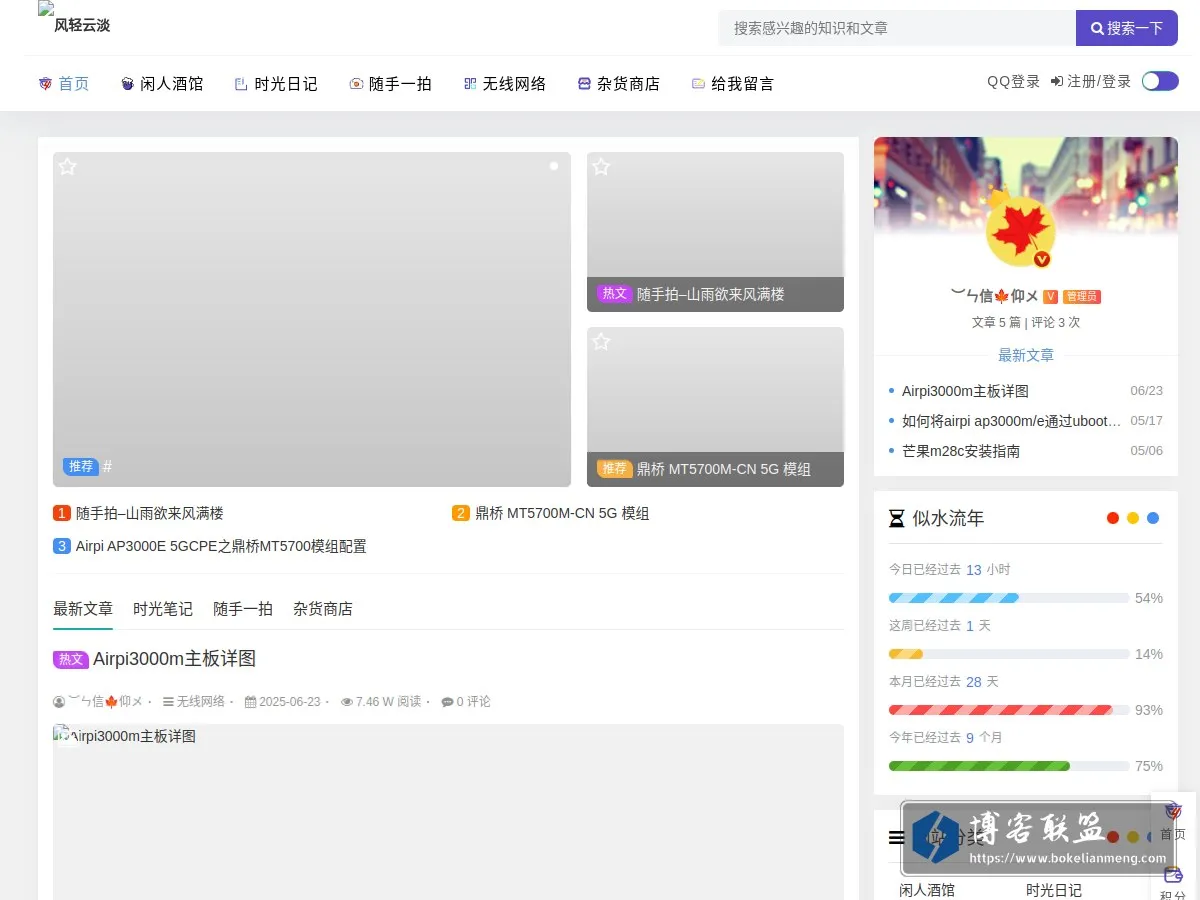The width and height of the screenshot is (1200, 900).
Task: Switch to the 时光笔记 tab
Action: click(163, 608)
